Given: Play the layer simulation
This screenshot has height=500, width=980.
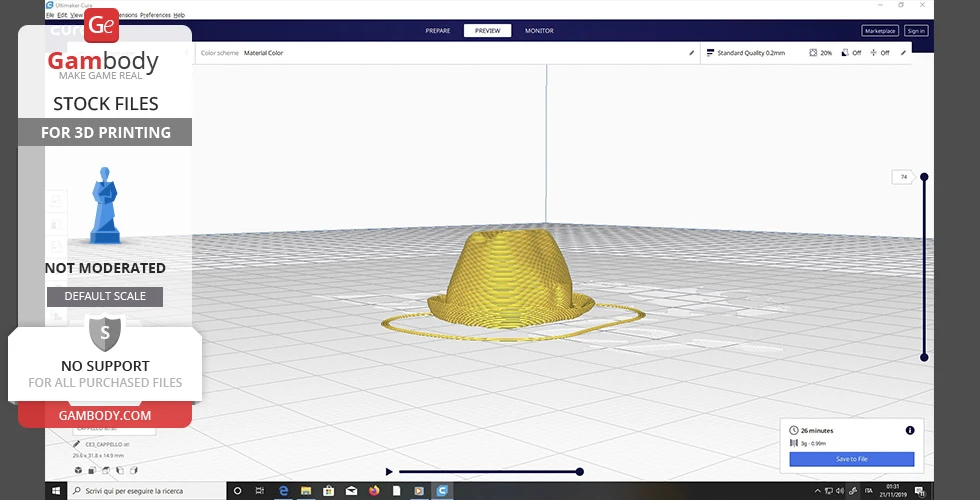Looking at the screenshot, I should click(x=389, y=472).
